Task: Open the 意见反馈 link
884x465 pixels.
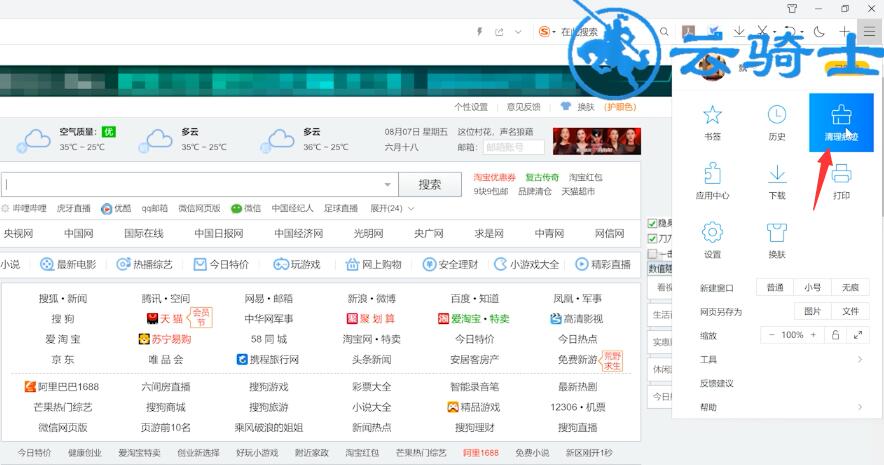Action: click(523, 107)
